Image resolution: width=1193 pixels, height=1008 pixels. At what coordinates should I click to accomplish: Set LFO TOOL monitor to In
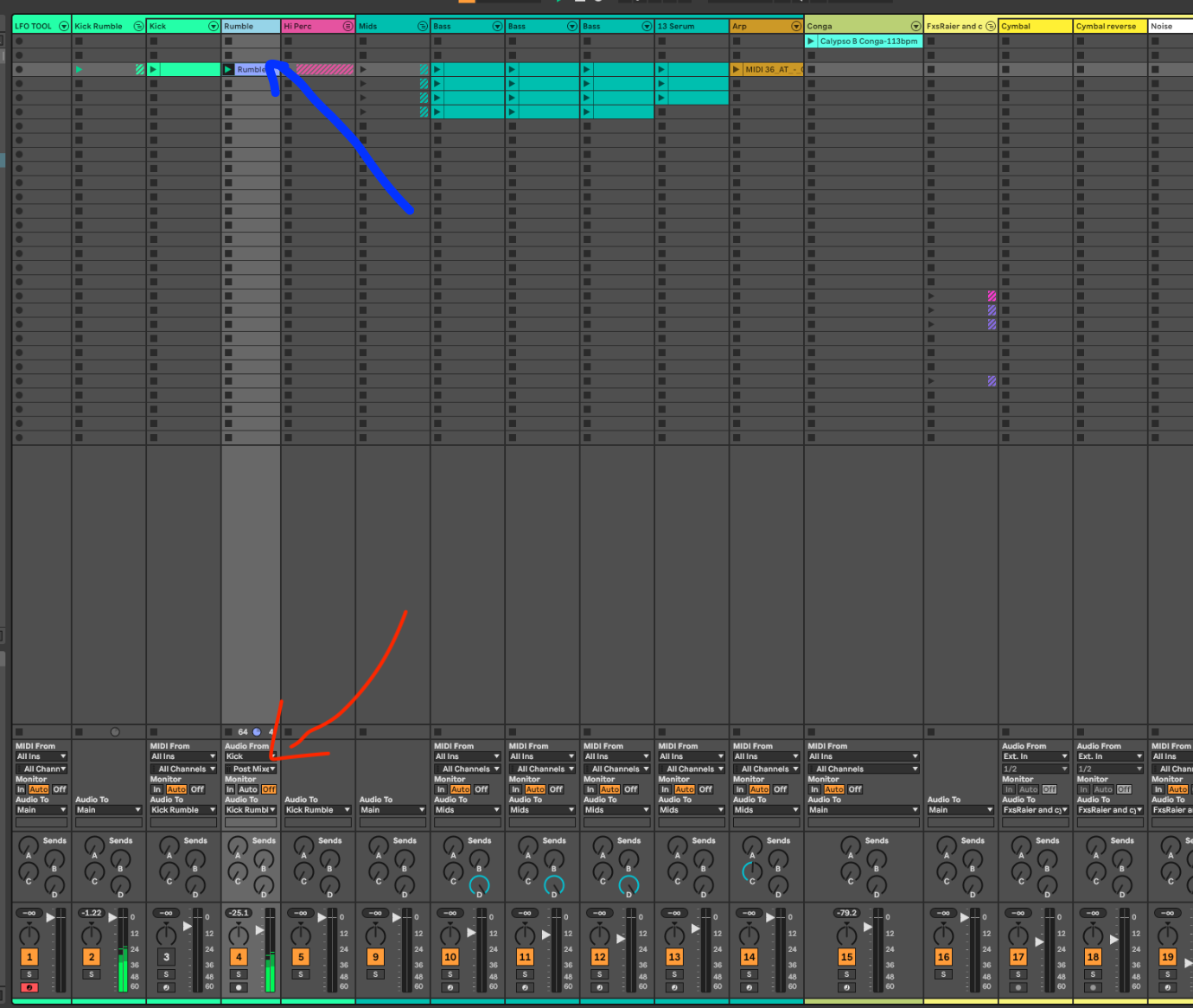coord(21,789)
